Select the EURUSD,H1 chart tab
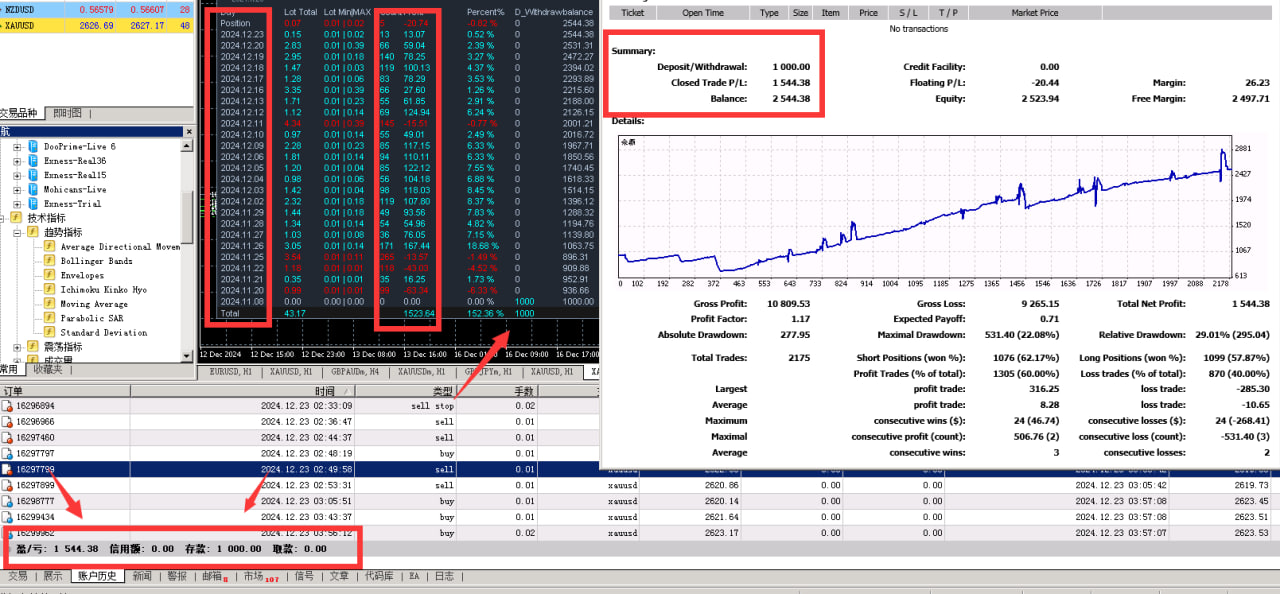Image resolution: width=1280 pixels, height=594 pixels. pos(230,371)
